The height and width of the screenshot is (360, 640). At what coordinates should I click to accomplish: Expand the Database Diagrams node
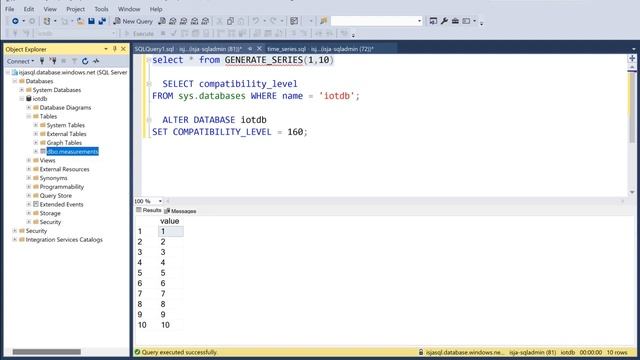tap(29, 108)
